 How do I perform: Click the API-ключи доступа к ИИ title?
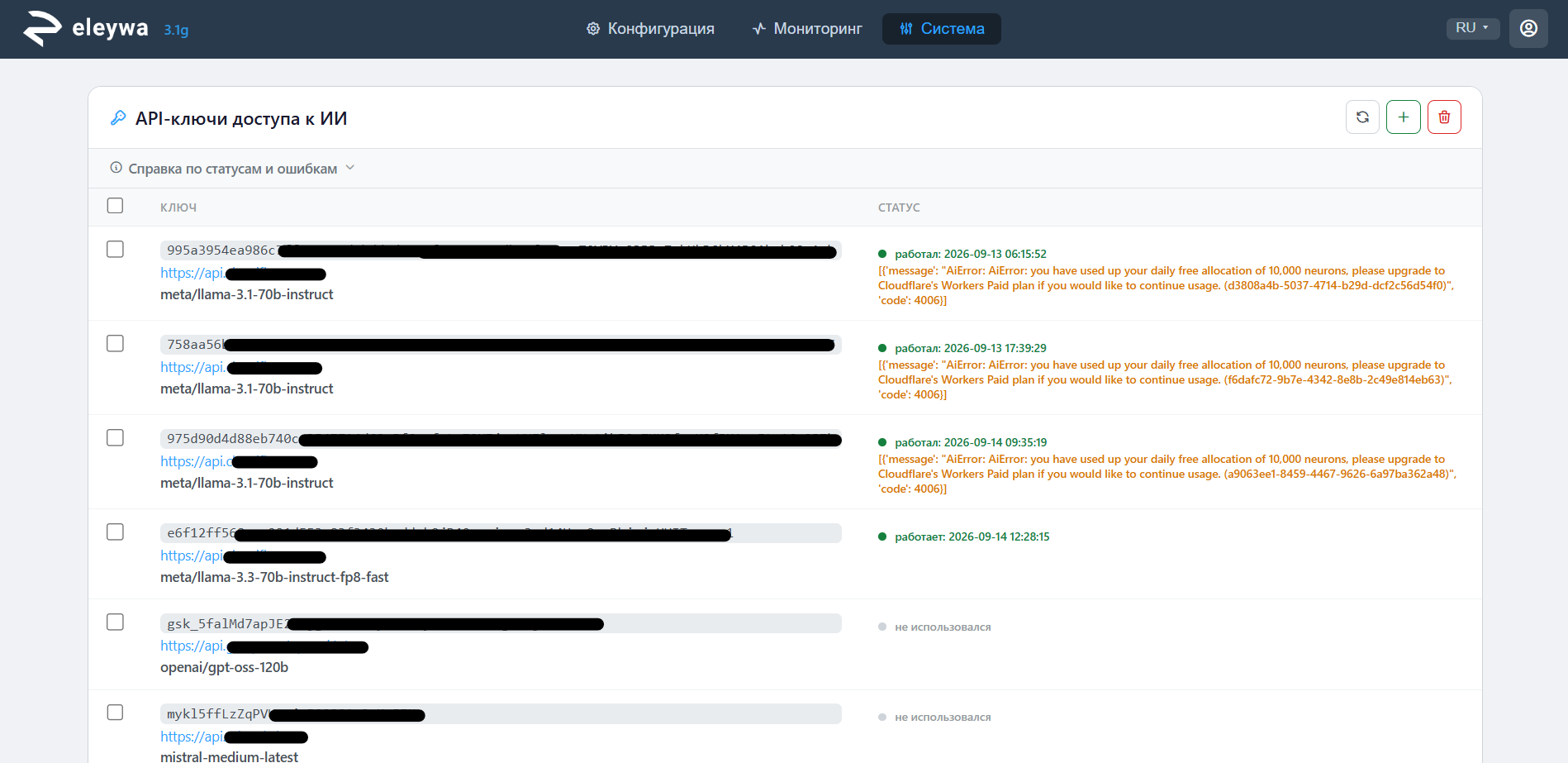[x=241, y=118]
